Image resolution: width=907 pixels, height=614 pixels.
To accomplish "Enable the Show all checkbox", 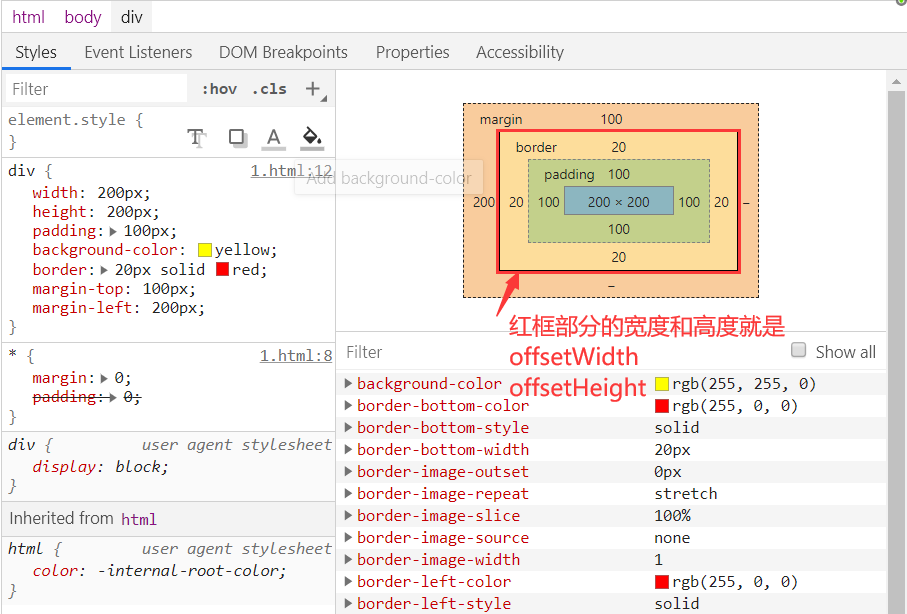I will point(798,349).
